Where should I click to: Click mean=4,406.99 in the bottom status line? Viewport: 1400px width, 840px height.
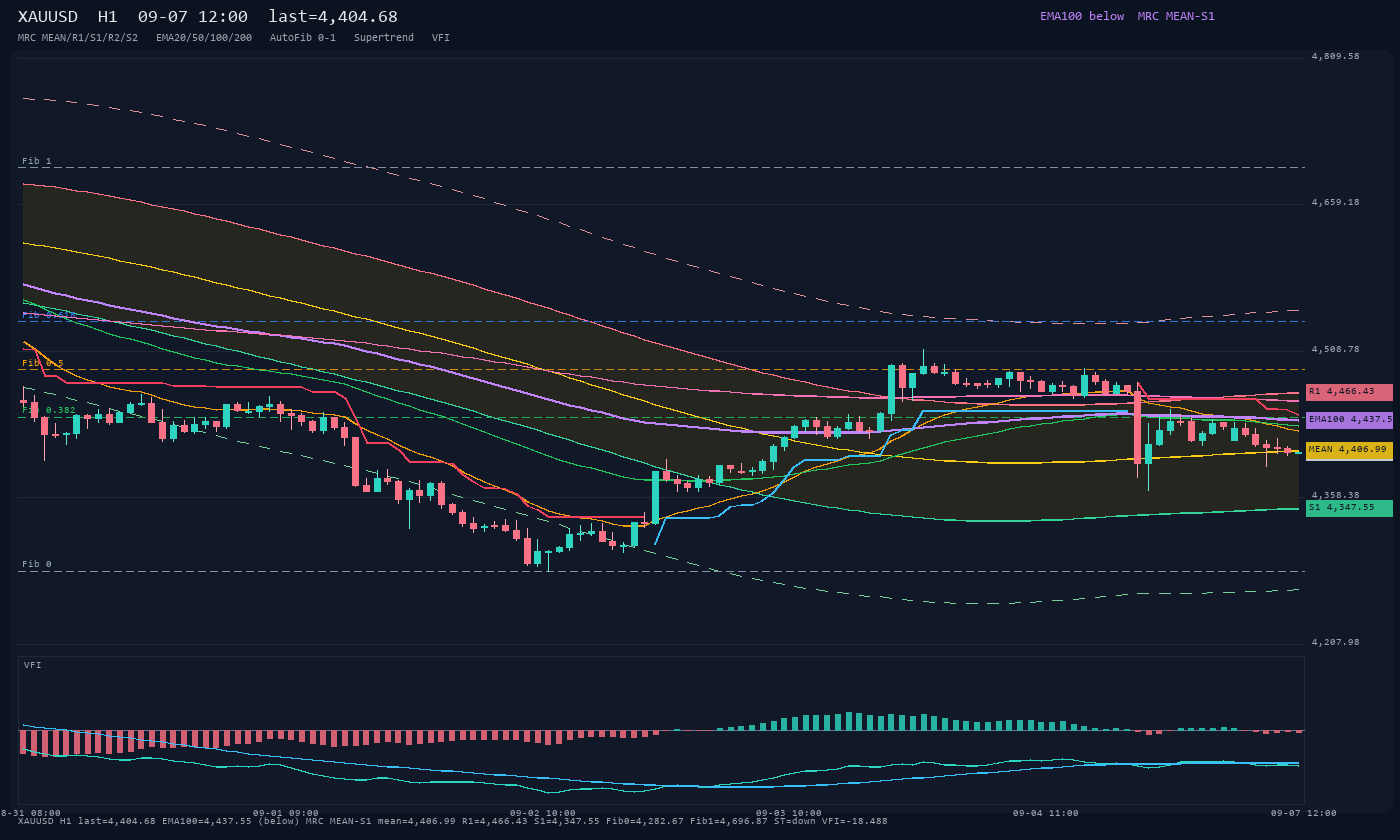coord(416,821)
